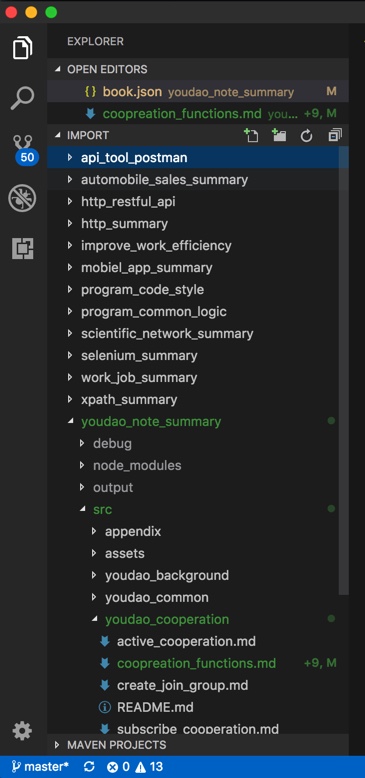Screen dimensions: 365x778
Task: Click the New File icon
Action: click(251, 135)
